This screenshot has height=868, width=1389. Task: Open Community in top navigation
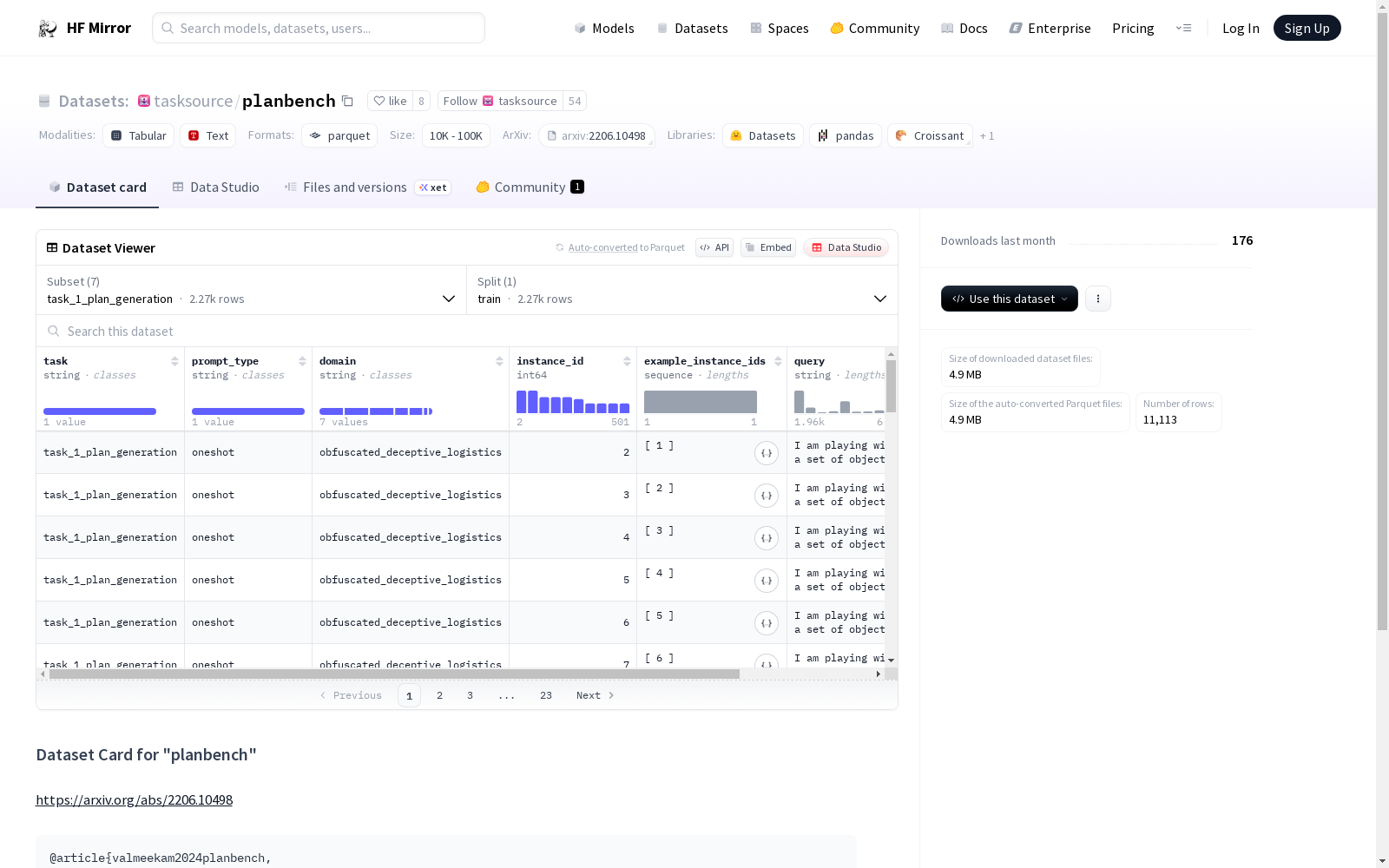point(875,29)
